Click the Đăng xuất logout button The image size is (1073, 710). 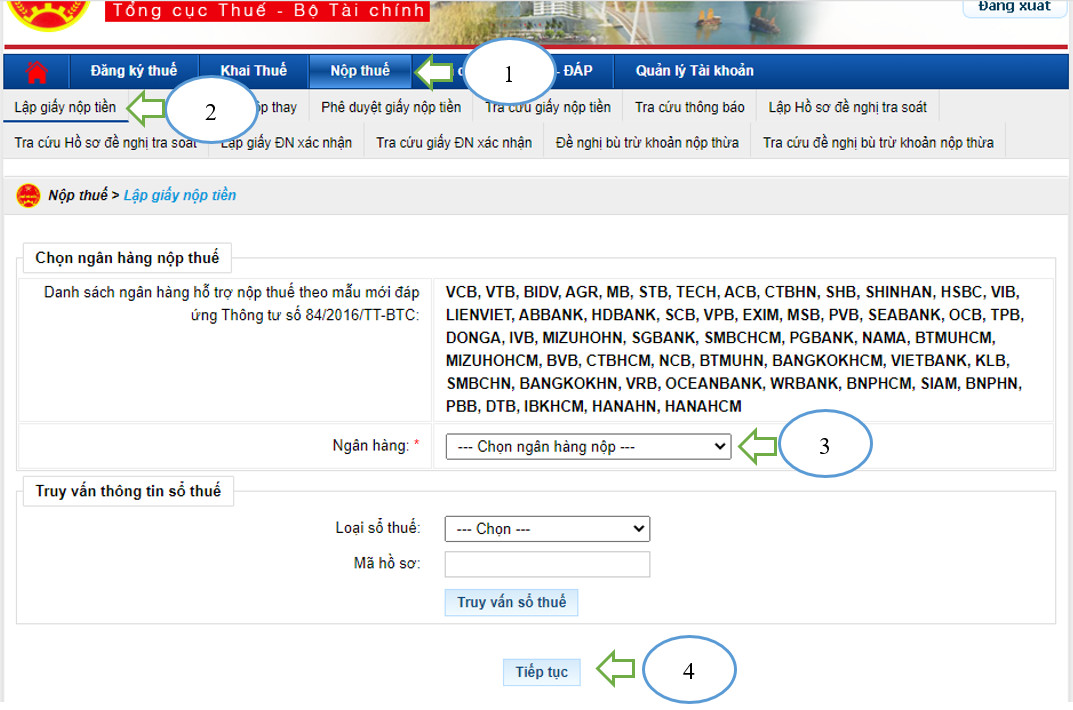tap(1014, 6)
